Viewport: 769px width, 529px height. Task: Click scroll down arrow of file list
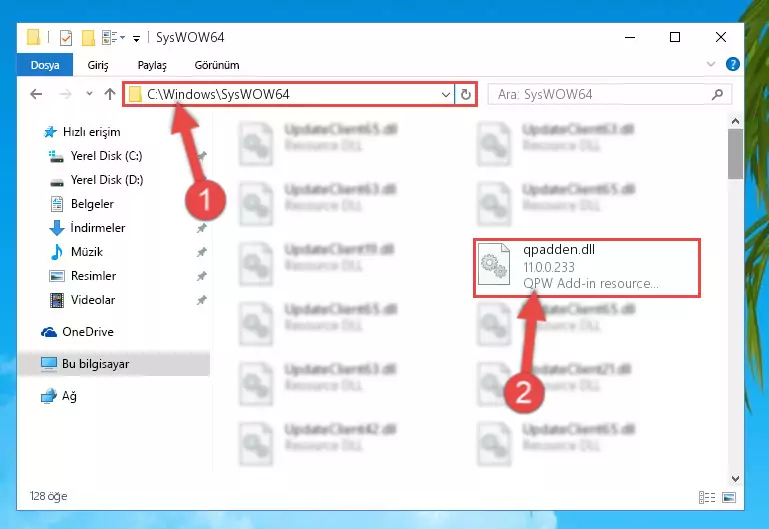[x=735, y=479]
